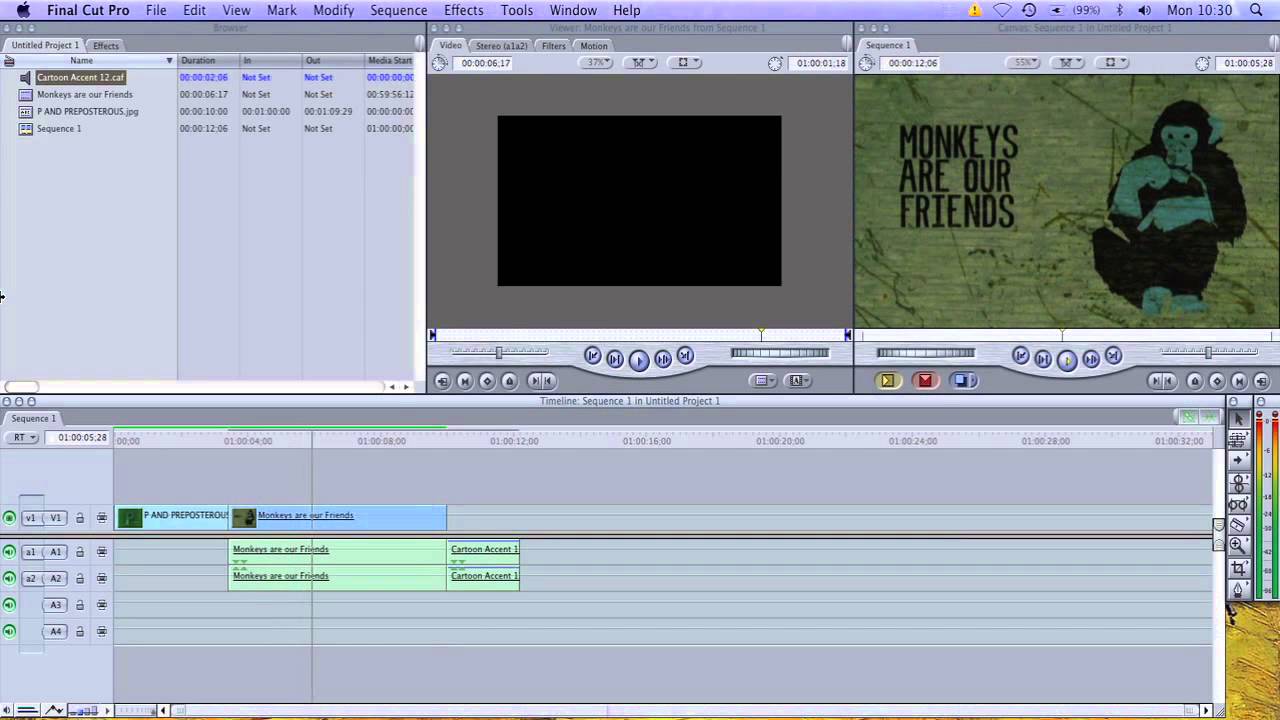Select Sequence 1 in the Browser list
Viewport: 1280px width, 720px height.
(x=59, y=128)
